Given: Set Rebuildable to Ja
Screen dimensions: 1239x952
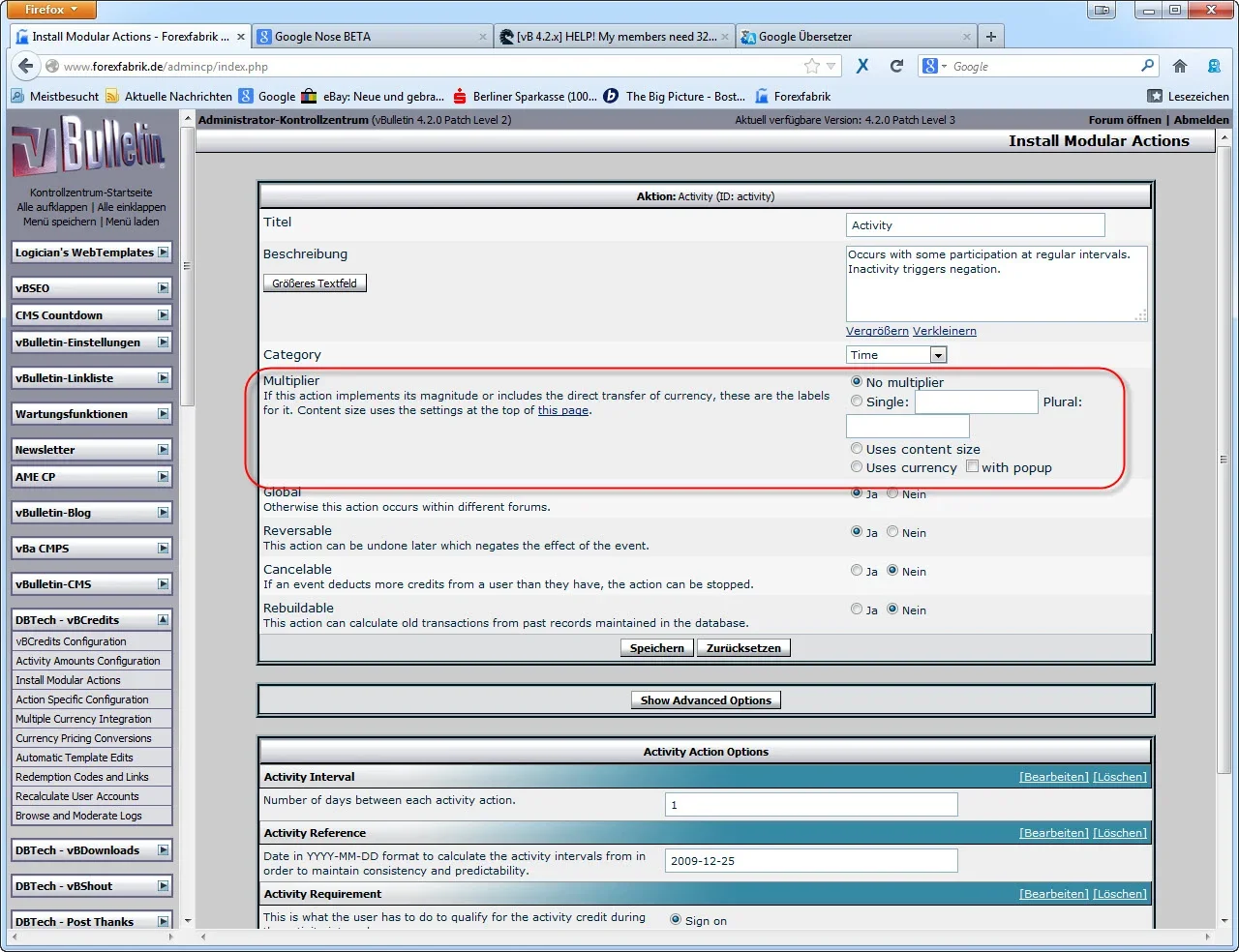Looking at the screenshot, I should click(x=857, y=610).
